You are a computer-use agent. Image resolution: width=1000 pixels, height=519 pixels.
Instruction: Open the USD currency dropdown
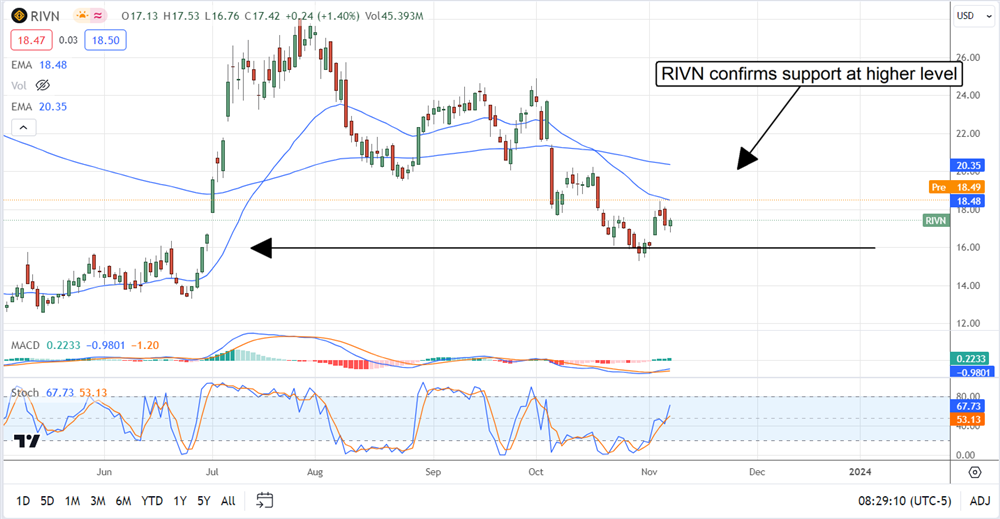click(965, 16)
